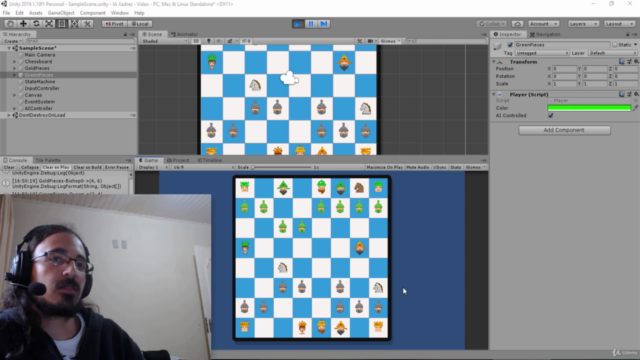Open the GameObject menu
Image resolution: width=640 pixels, height=360 pixels.
click(61, 13)
